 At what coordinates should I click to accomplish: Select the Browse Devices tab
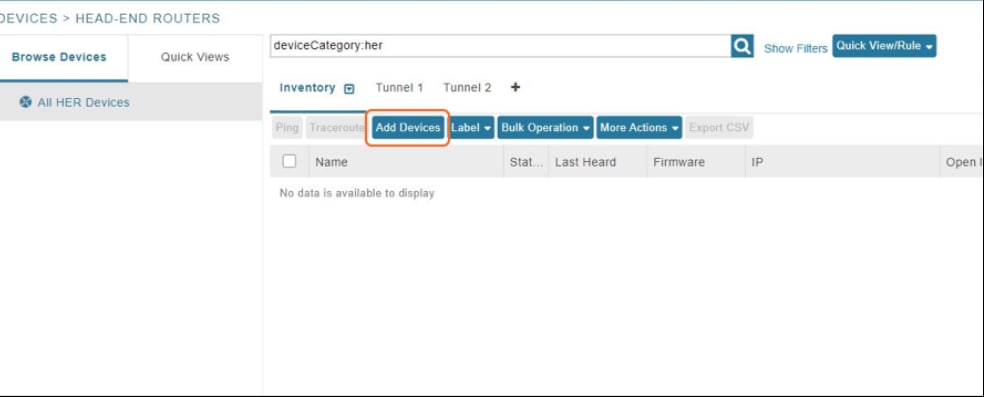(59, 57)
